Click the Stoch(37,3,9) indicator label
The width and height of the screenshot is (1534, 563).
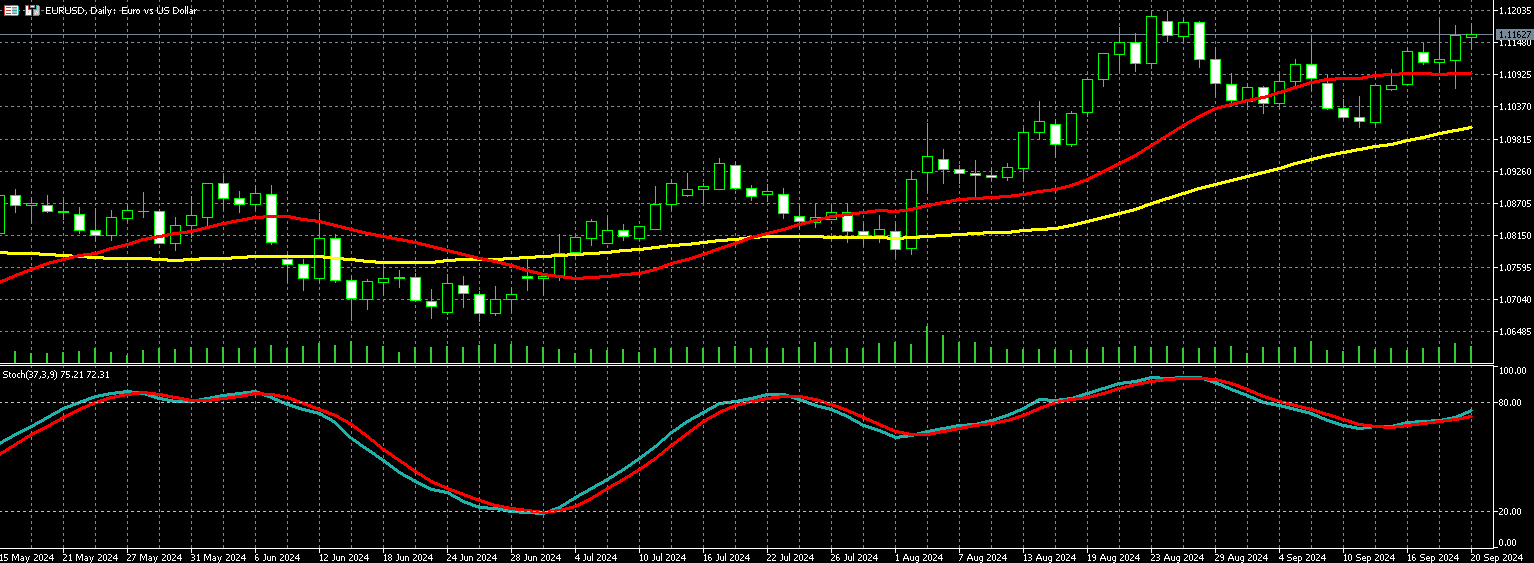42,374
